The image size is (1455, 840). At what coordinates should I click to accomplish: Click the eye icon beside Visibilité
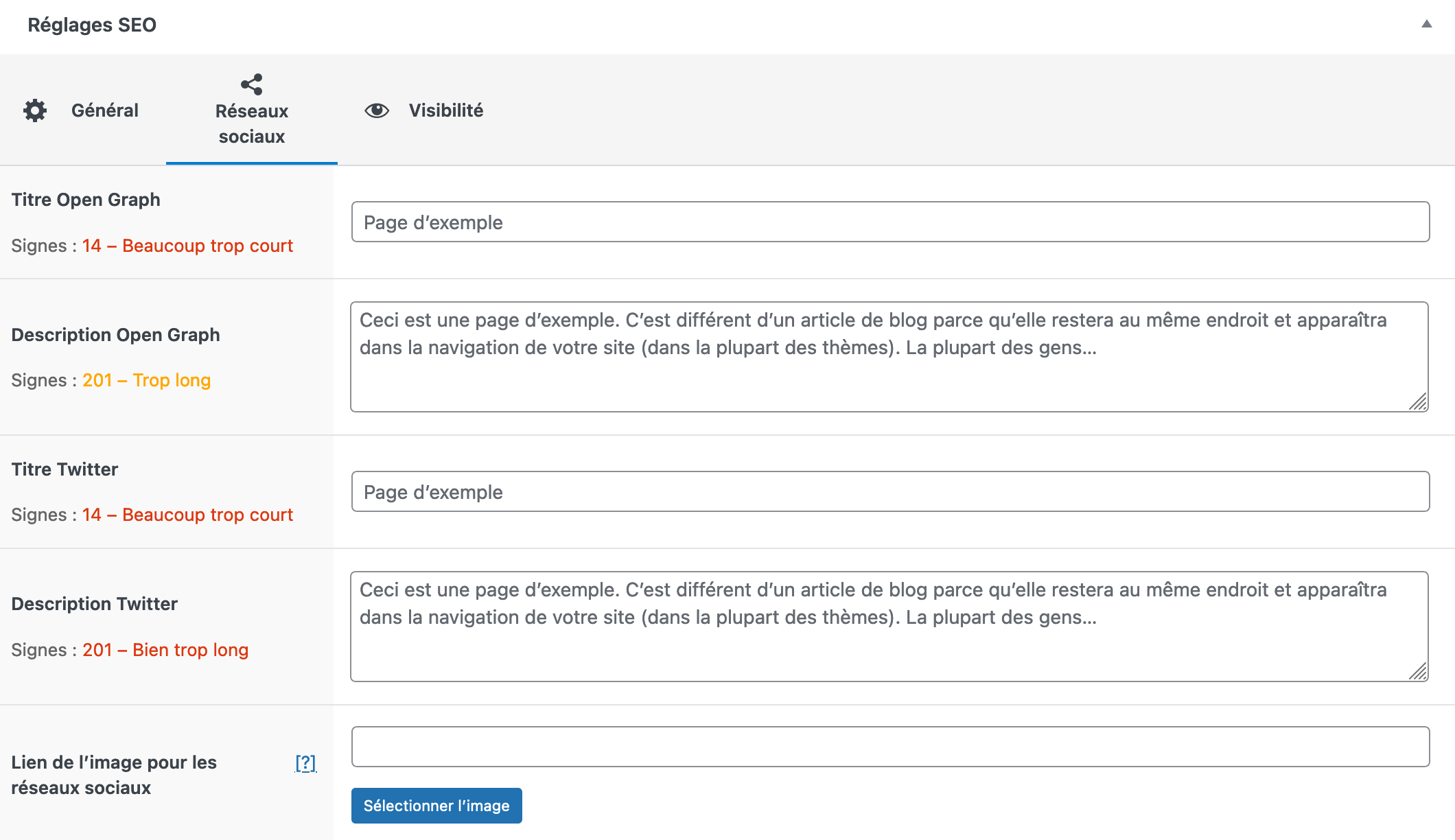tap(377, 109)
